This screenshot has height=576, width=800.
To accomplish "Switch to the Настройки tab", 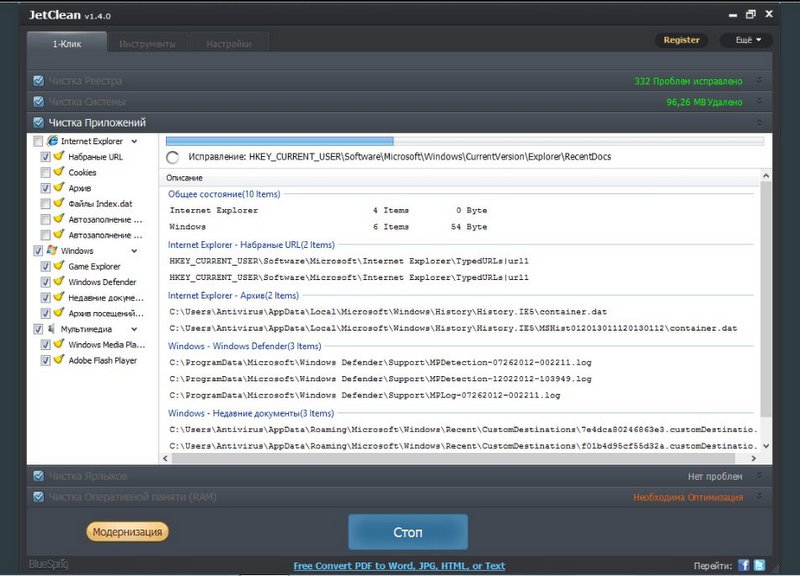I will [229, 44].
